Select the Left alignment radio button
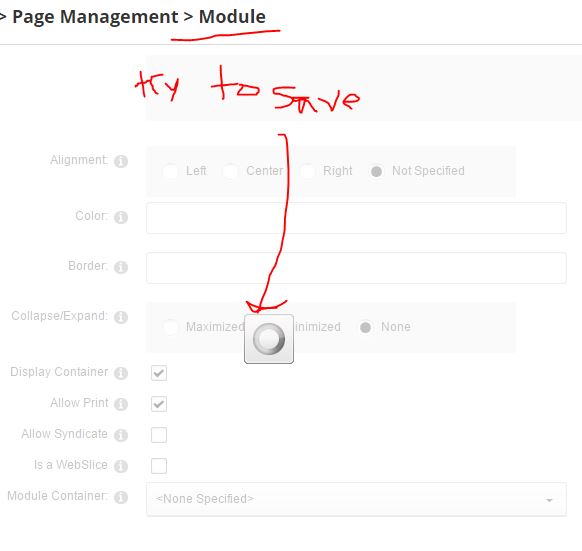The image size is (582, 551). (171, 172)
